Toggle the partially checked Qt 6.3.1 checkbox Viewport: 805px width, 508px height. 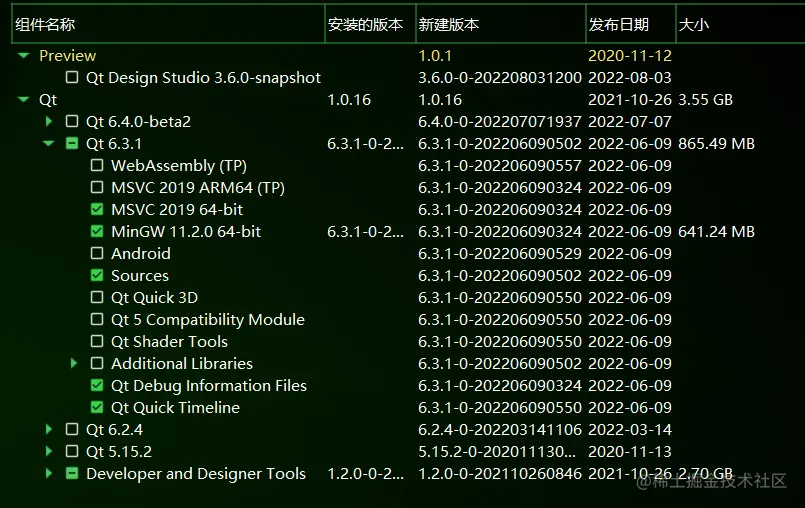tap(72, 143)
